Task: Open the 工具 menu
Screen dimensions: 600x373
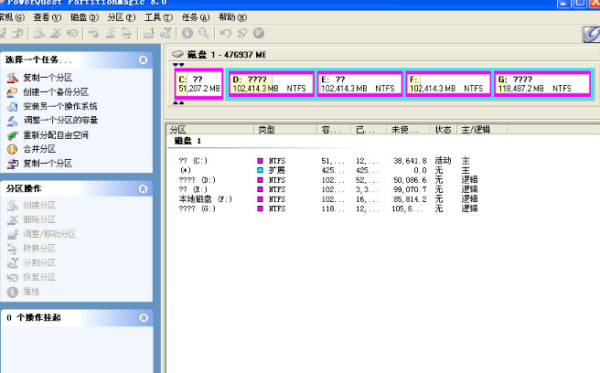Action: (x=158, y=17)
